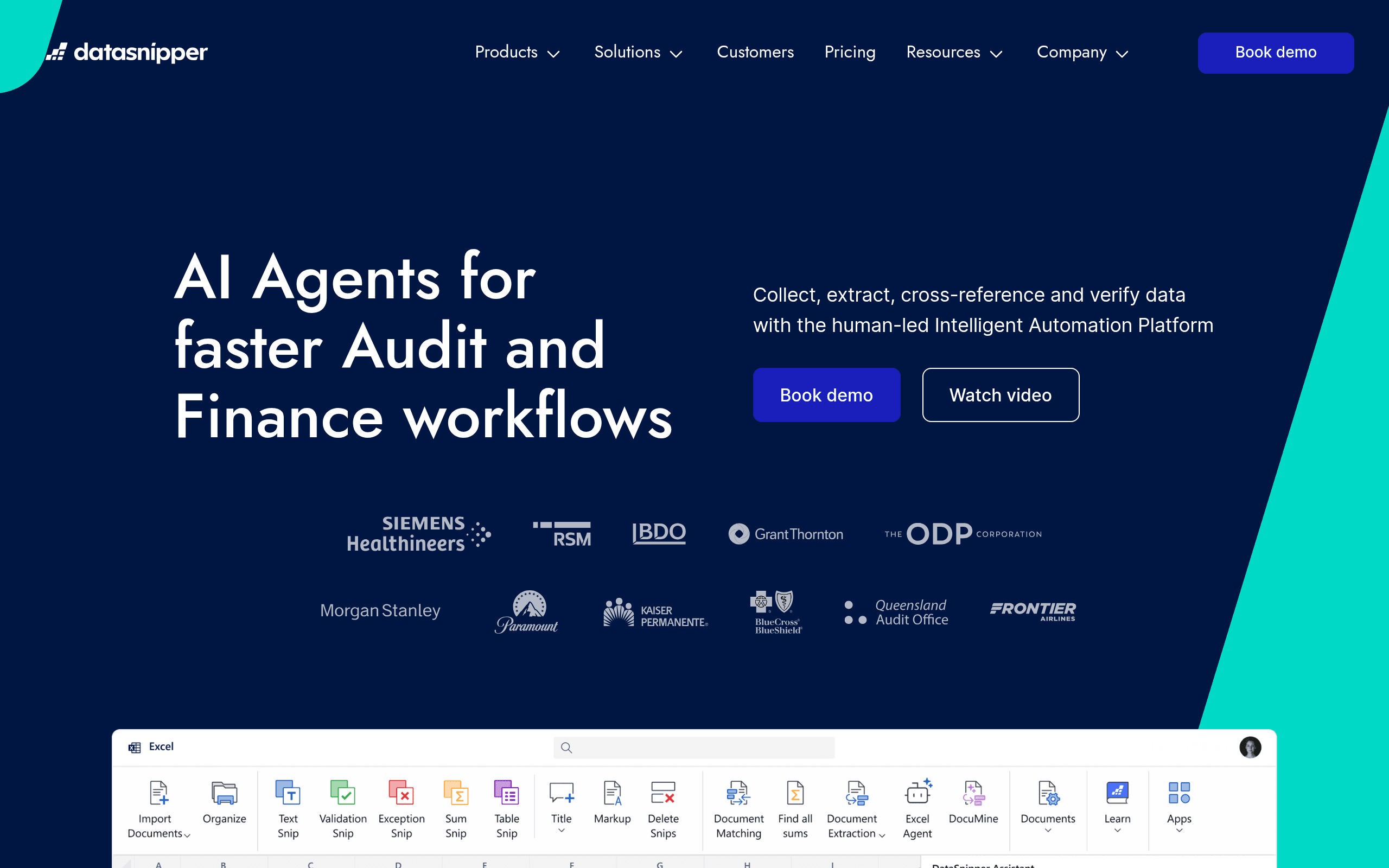This screenshot has width=1389, height=868.
Task: Click the Apps grid icon
Action: pyautogui.click(x=1179, y=792)
